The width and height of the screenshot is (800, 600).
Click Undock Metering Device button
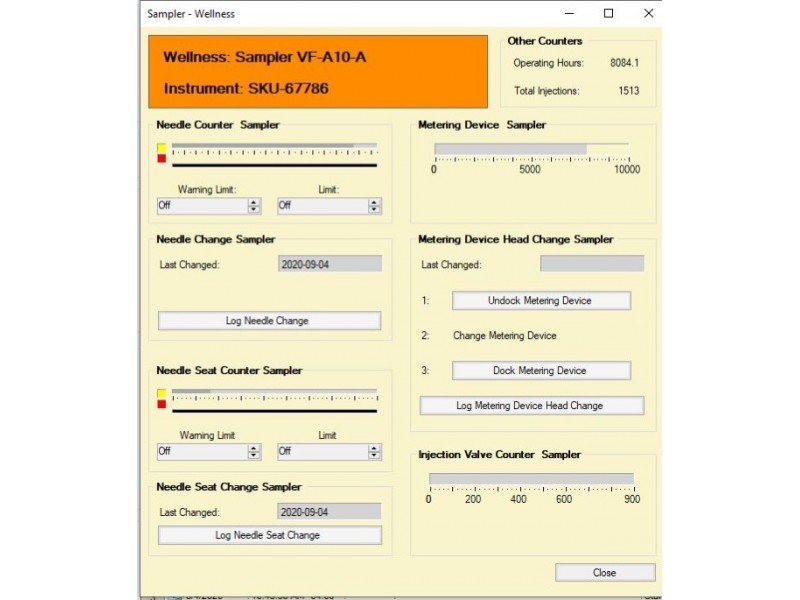click(x=541, y=301)
